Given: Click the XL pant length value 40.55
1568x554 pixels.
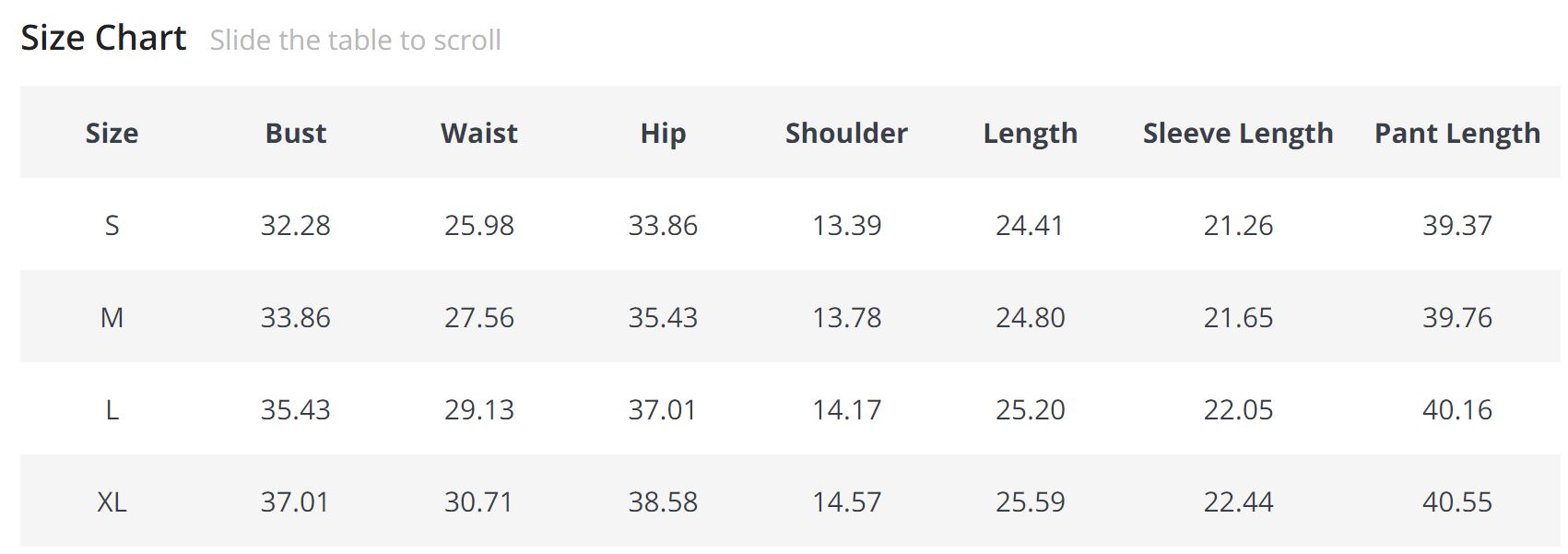Looking at the screenshot, I should 1456,501.
